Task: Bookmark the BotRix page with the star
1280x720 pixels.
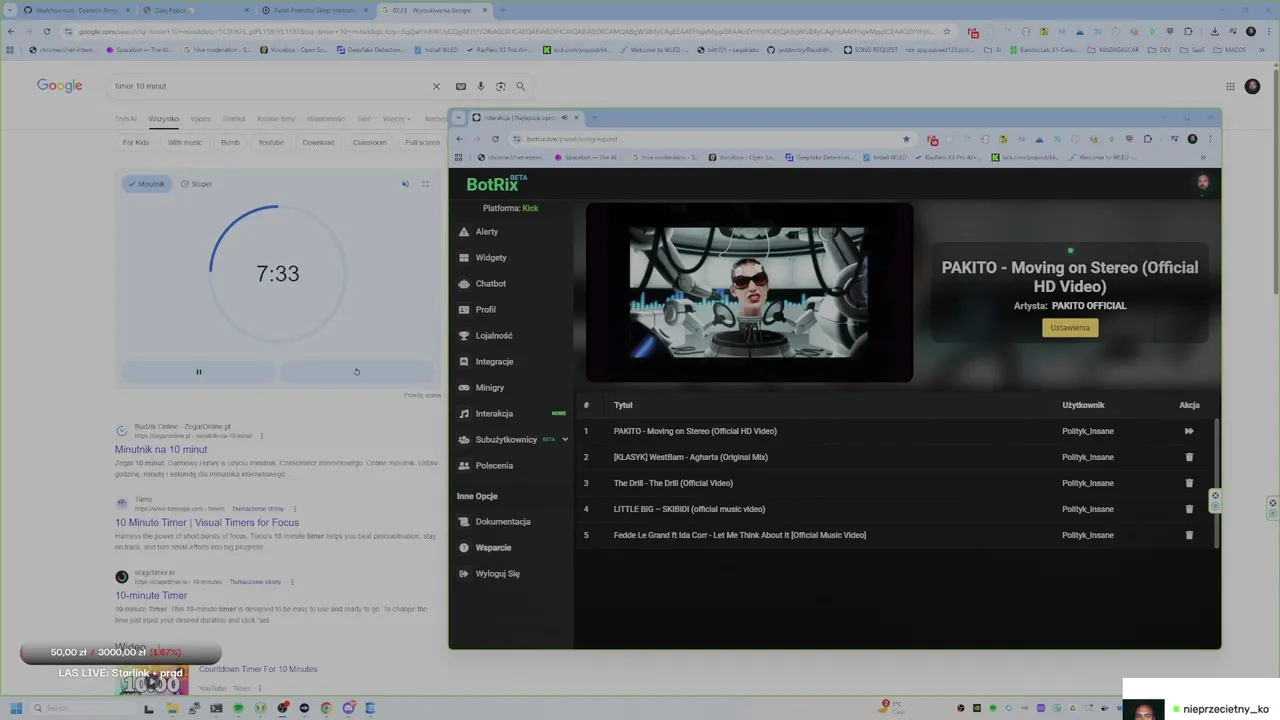Action: (907, 139)
